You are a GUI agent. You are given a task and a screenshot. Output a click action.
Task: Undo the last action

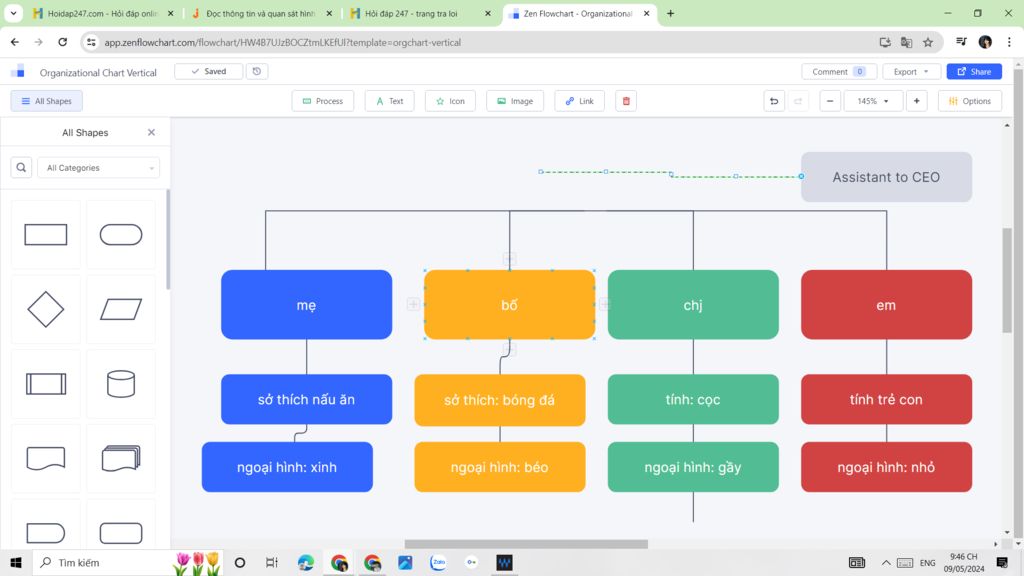(x=774, y=101)
